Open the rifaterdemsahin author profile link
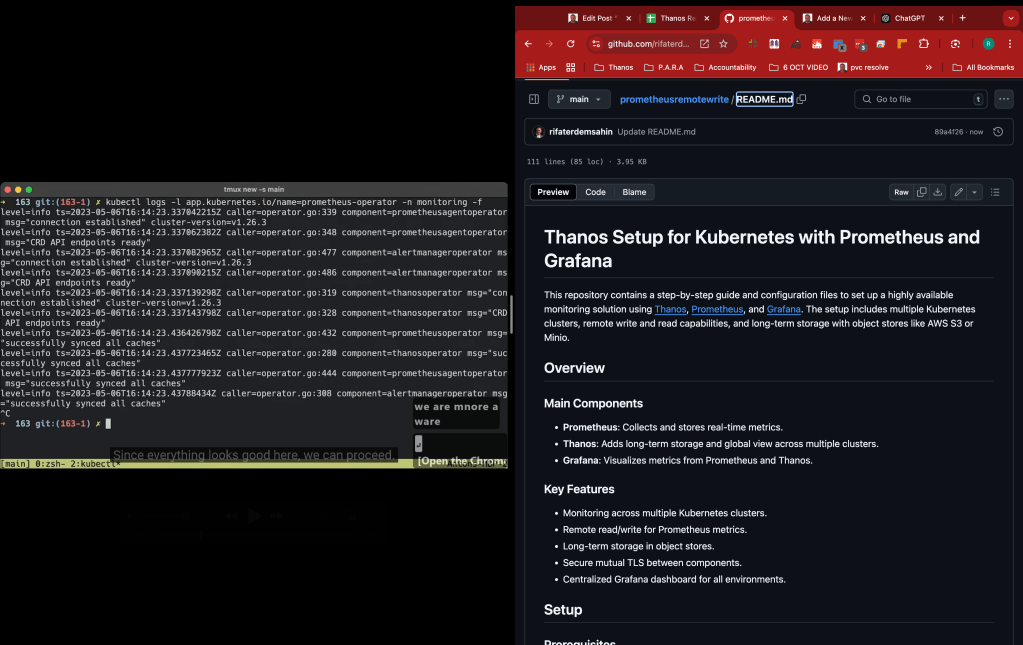The width and height of the screenshot is (1023, 645). point(581,132)
